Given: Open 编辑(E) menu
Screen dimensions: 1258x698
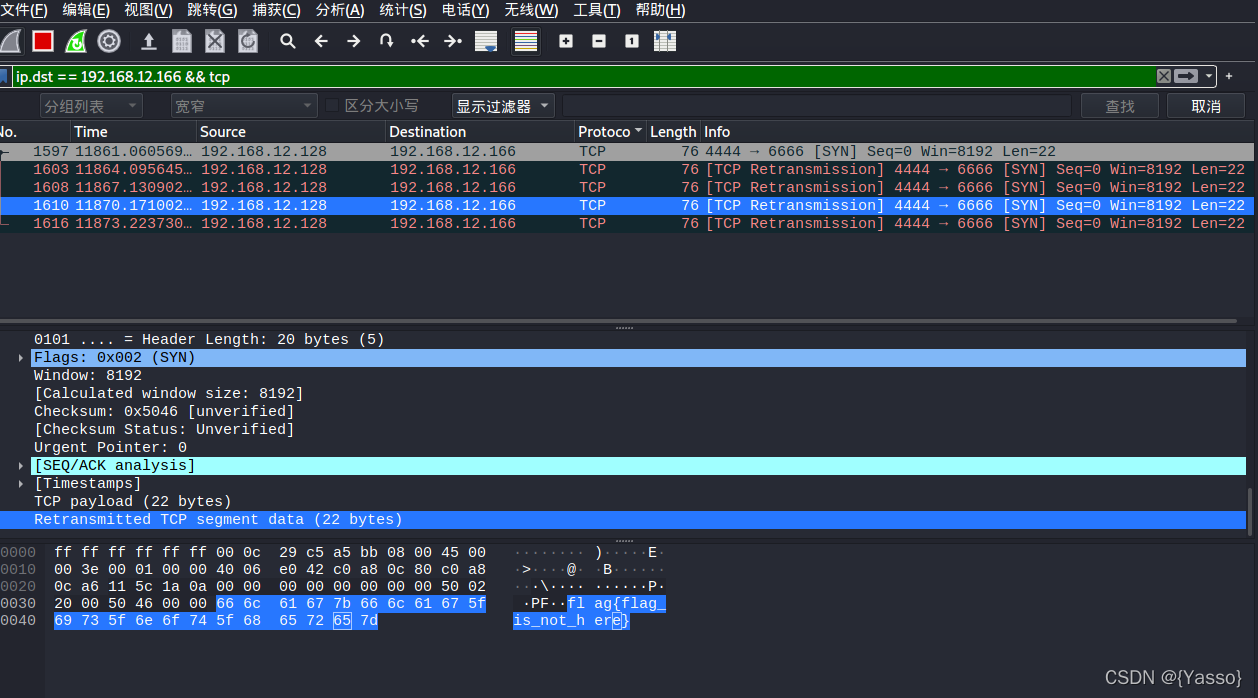Looking at the screenshot, I should point(86,10).
